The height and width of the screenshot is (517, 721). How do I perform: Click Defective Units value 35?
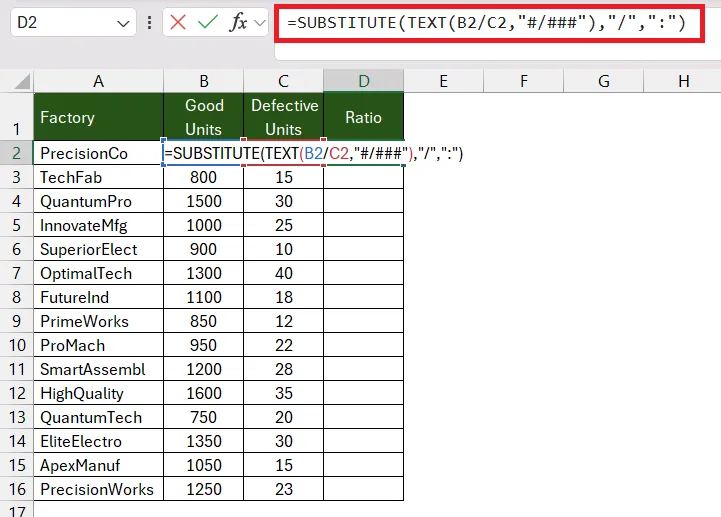point(284,393)
